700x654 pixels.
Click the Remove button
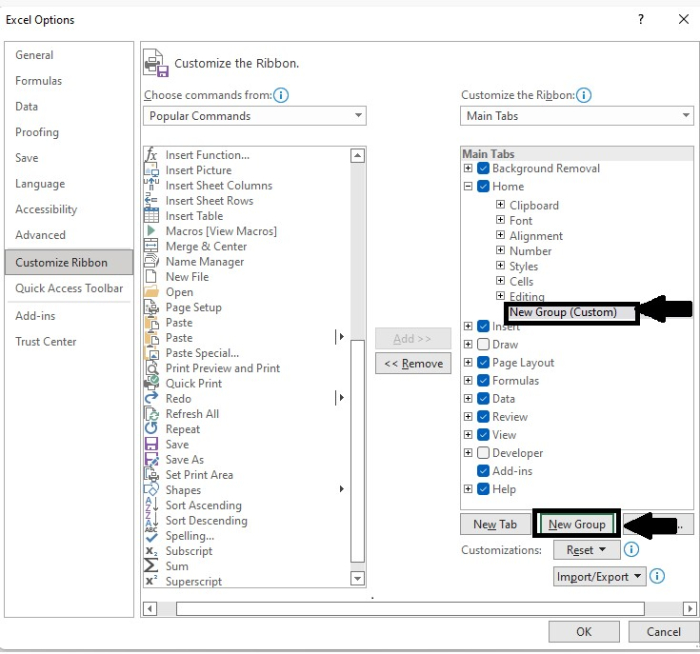coord(413,363)
